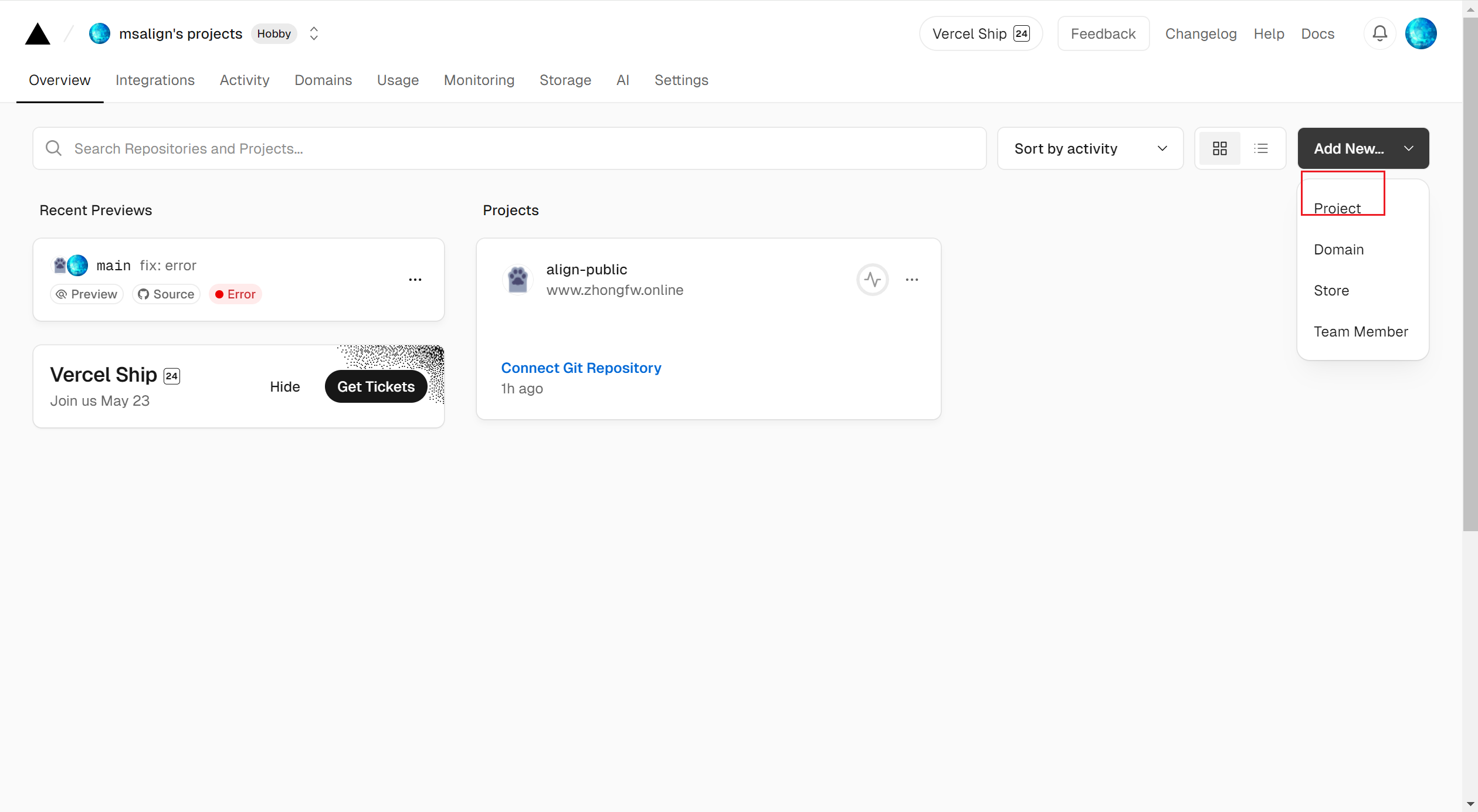Screen dimensions: 1478x812
Task: Open the Settings tab
Action: pos(682,80)
